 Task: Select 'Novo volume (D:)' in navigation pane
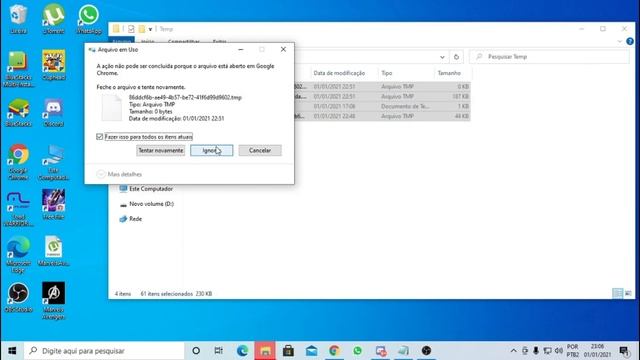(147, 204)
